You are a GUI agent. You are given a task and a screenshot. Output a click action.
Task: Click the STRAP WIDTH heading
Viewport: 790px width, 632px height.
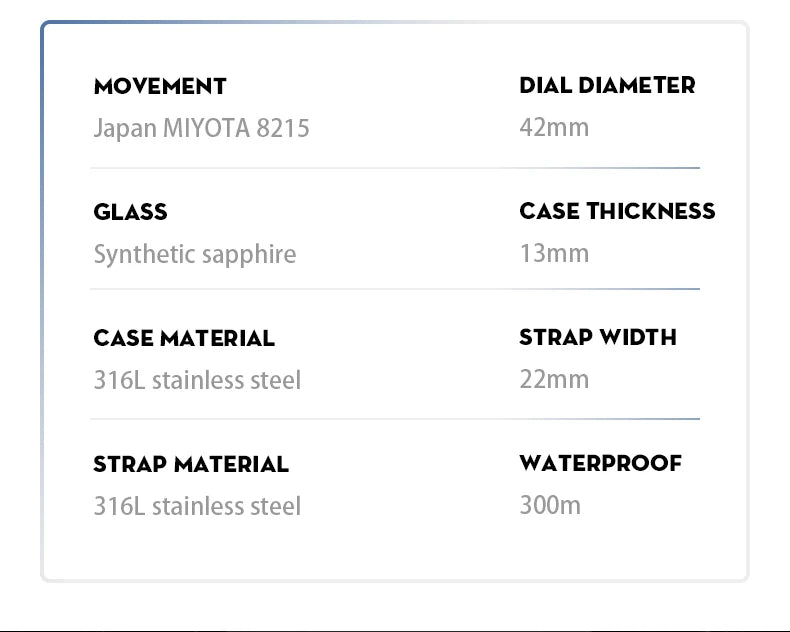click(x=598, y=337)
